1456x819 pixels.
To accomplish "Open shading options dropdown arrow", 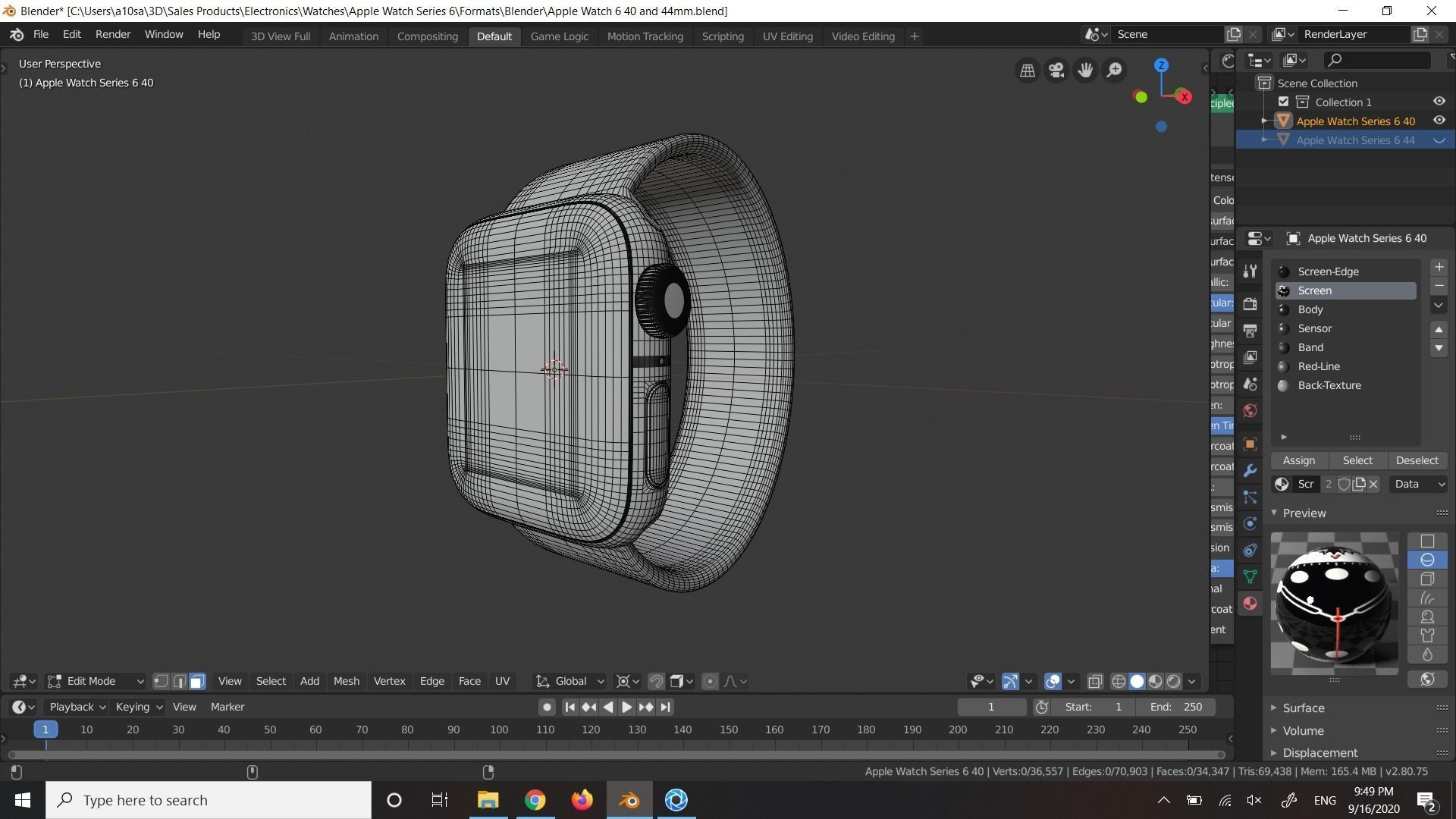I will point(1192,681).
